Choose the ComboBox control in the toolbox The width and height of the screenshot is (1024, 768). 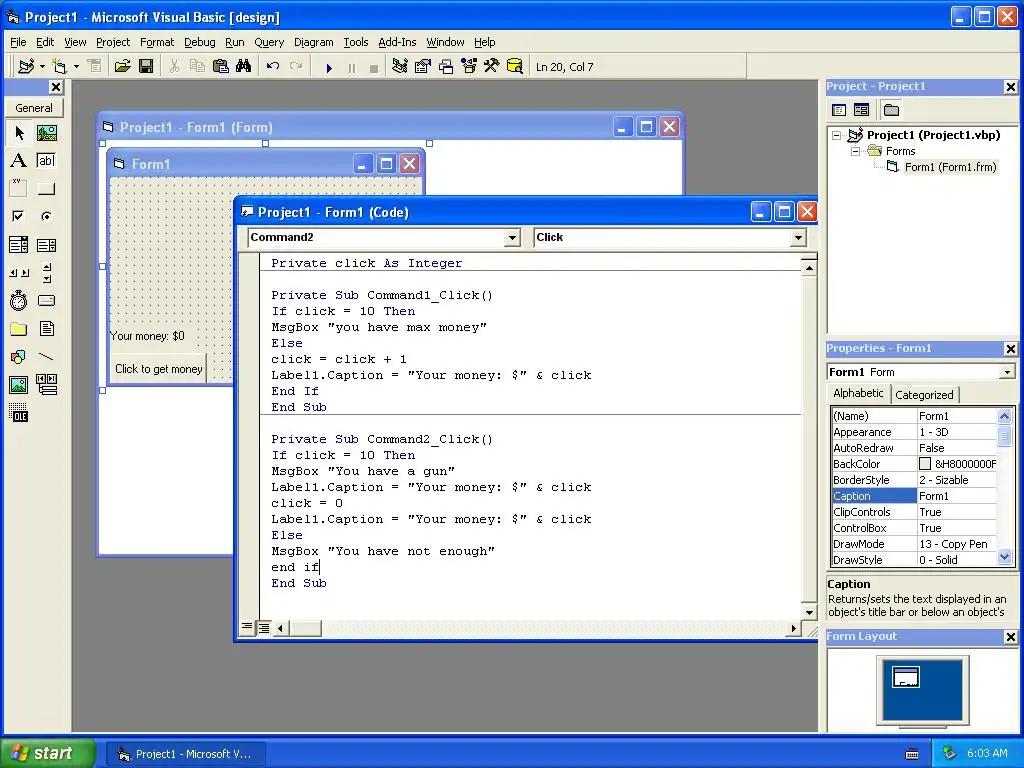click(19, 245)
